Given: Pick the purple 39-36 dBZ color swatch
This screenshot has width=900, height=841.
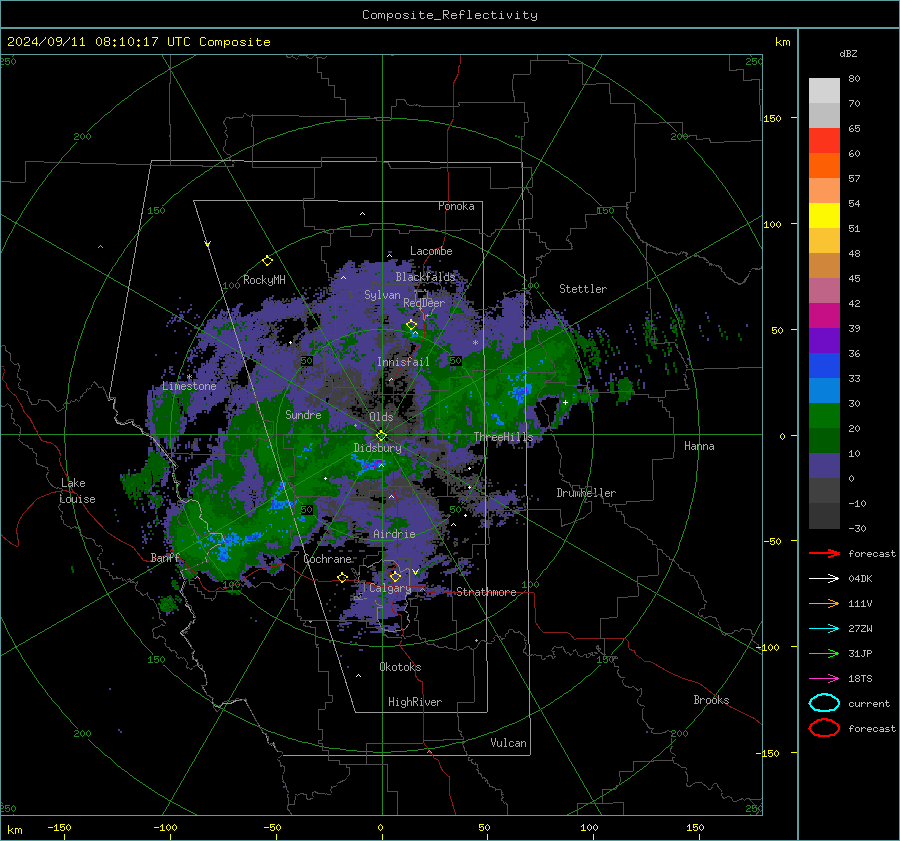Looking at the screenshot, I should [x=824, y=341].
